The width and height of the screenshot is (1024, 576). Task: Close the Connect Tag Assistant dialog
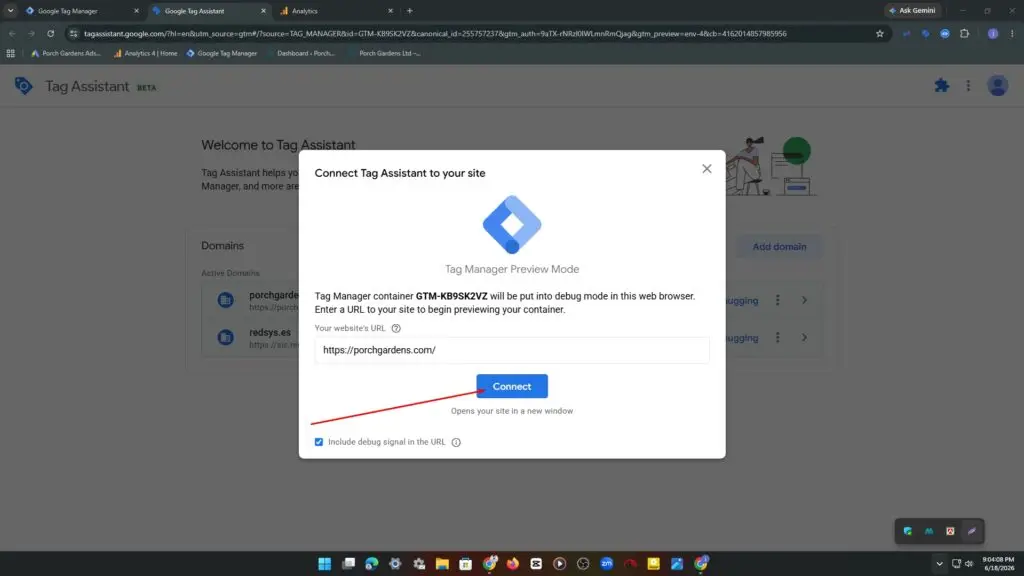(707, 168)
